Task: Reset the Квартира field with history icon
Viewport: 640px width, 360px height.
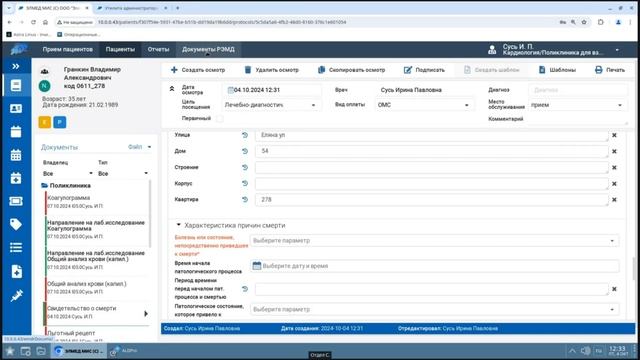Action: (245, 200)
